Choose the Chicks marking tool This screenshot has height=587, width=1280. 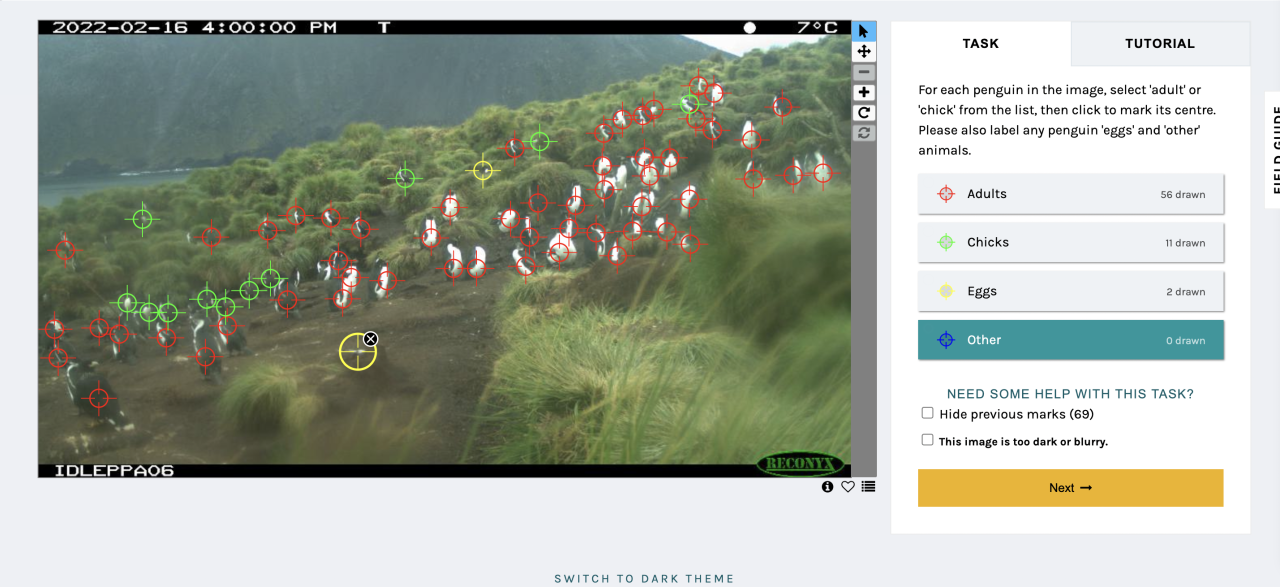click(x=1071, y=242)
